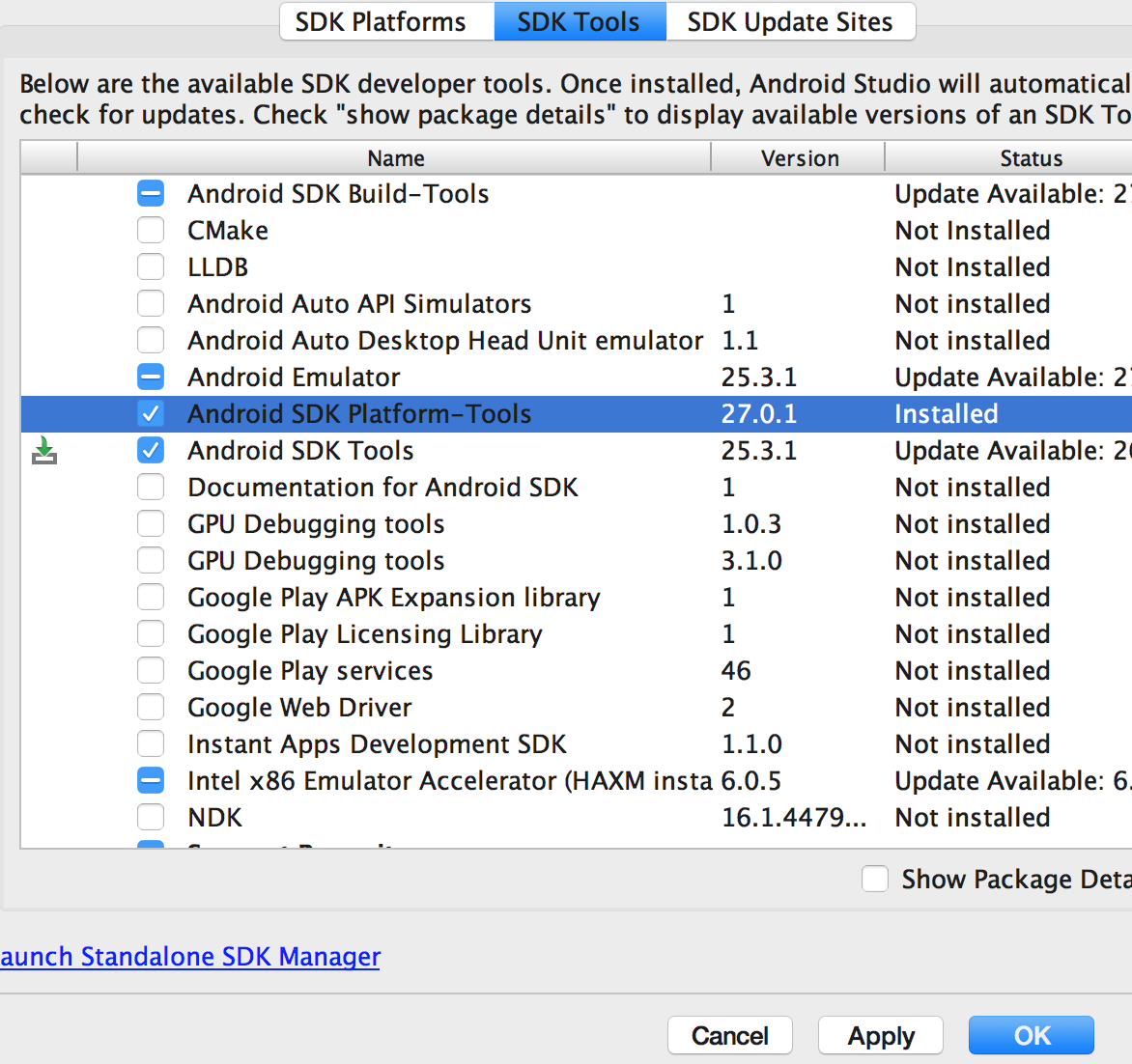Click the Apply button

[881, 1036]
